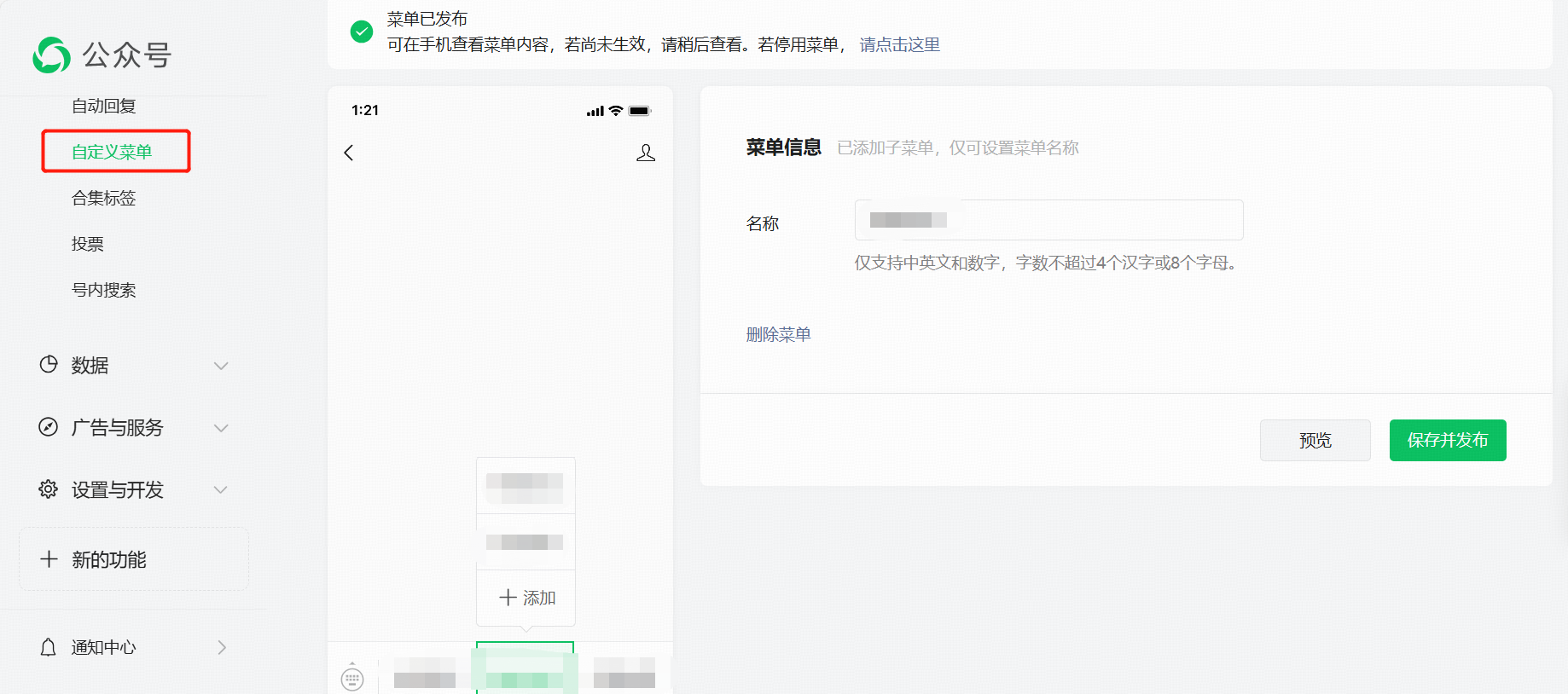
Task: Click the plus icon beside 新的功能
Action: [x=49, y=559]
